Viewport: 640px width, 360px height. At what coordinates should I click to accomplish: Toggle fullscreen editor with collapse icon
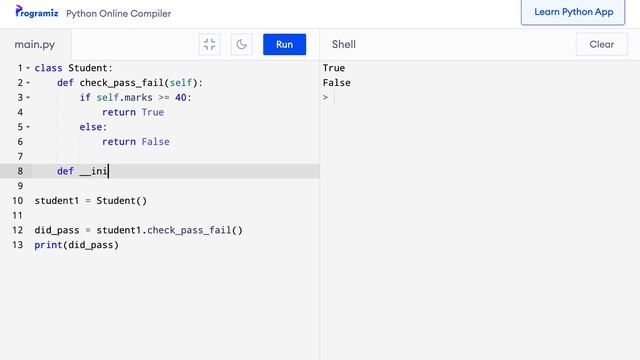point(209,44)
